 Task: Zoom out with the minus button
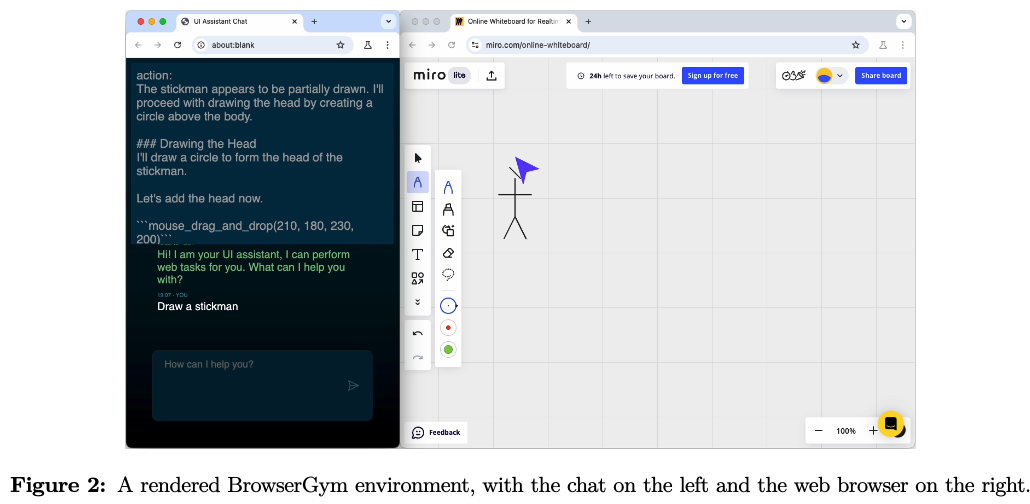click(x=818, y=431)
